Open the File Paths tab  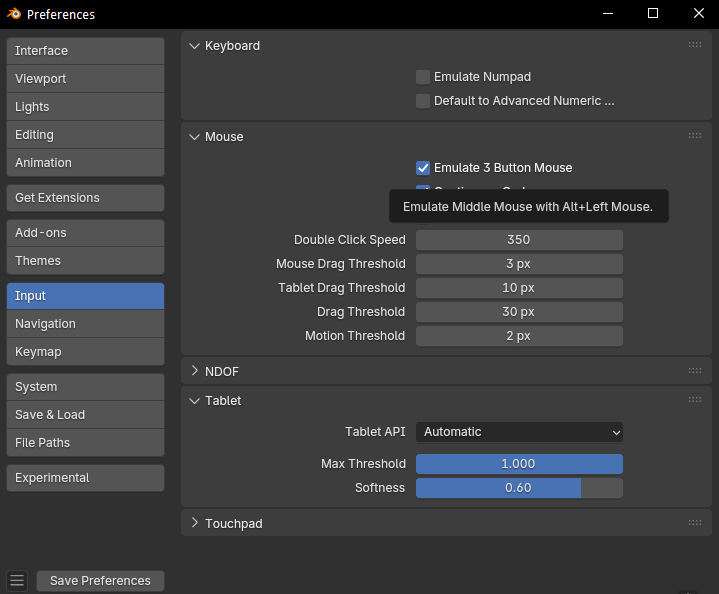click(85, 443)
